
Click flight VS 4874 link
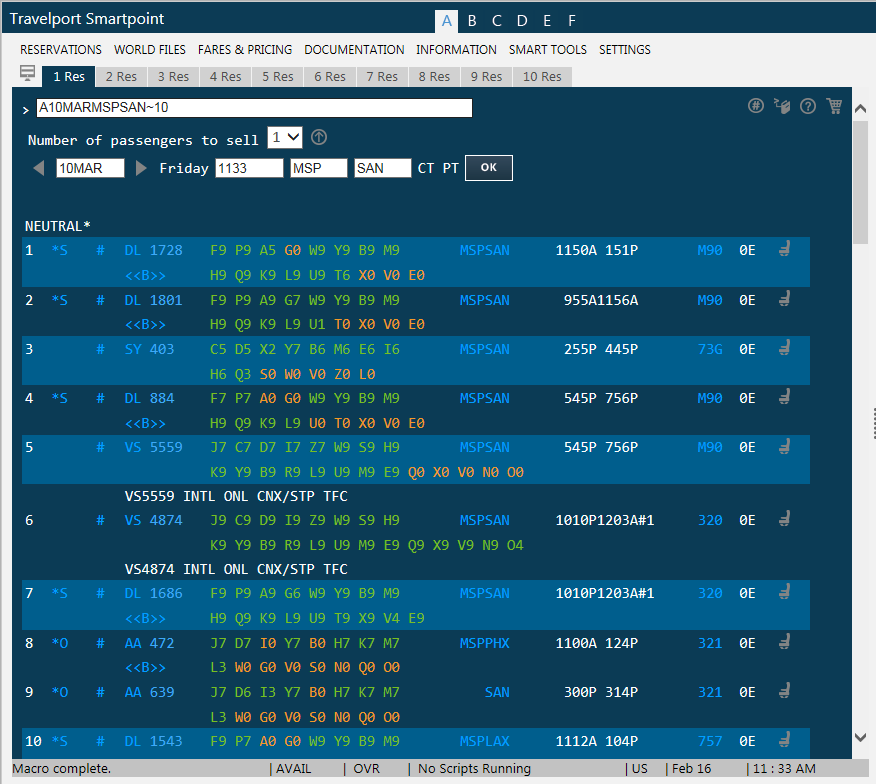coord(154,520)
